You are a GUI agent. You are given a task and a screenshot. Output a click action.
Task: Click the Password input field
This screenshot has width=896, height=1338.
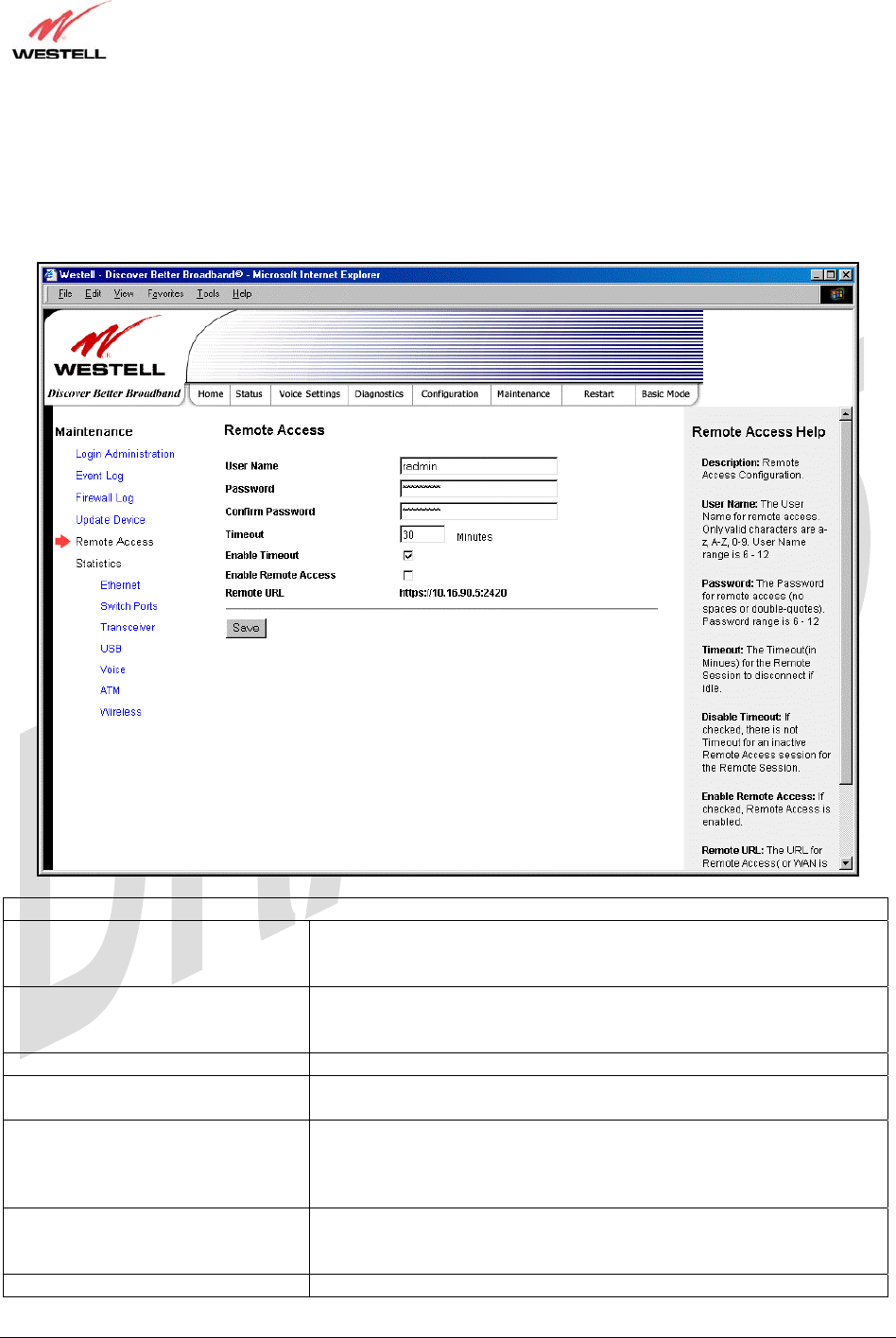[478, 489]
